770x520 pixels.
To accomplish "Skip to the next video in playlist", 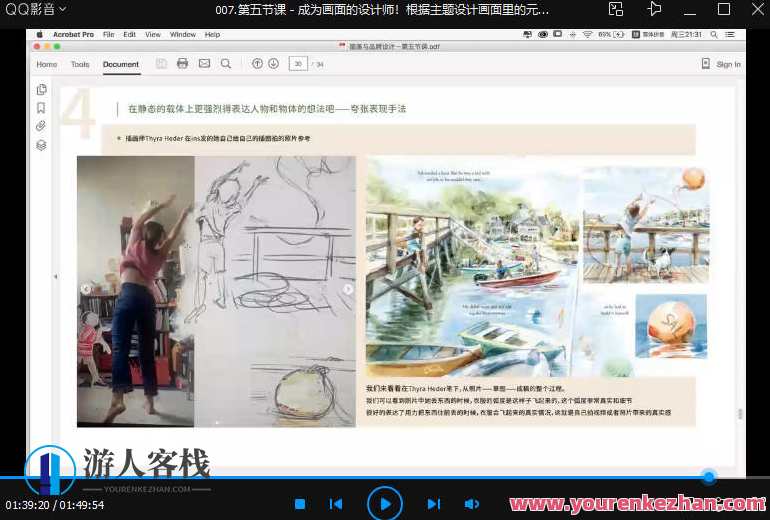I will [x=434, y=504].
